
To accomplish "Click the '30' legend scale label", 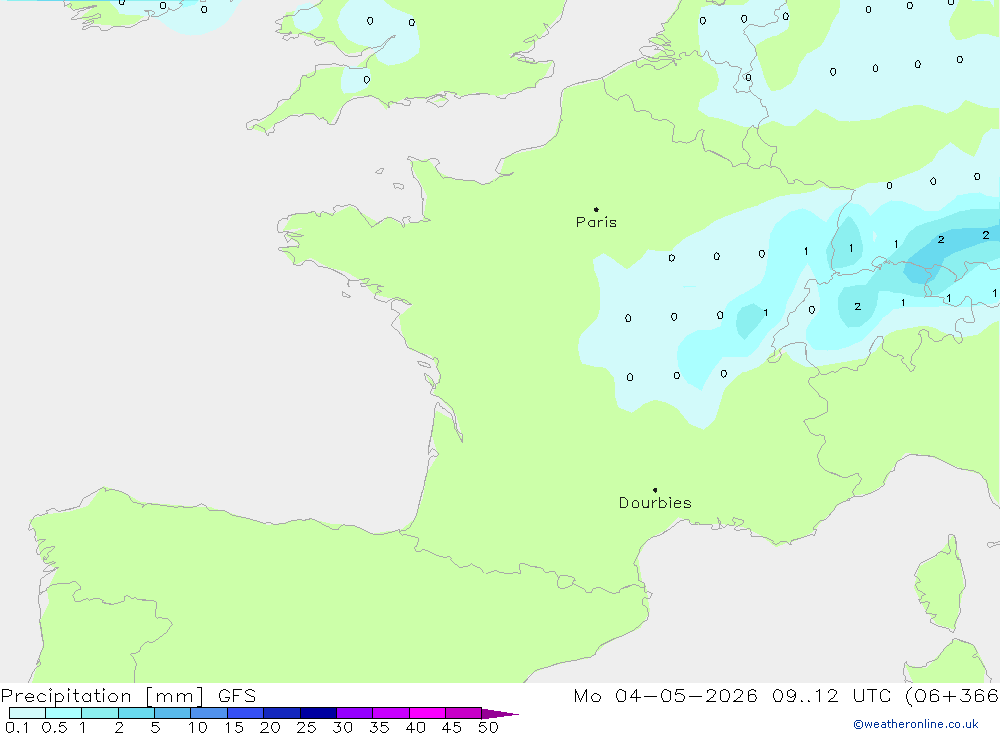I will coord(342,727).
